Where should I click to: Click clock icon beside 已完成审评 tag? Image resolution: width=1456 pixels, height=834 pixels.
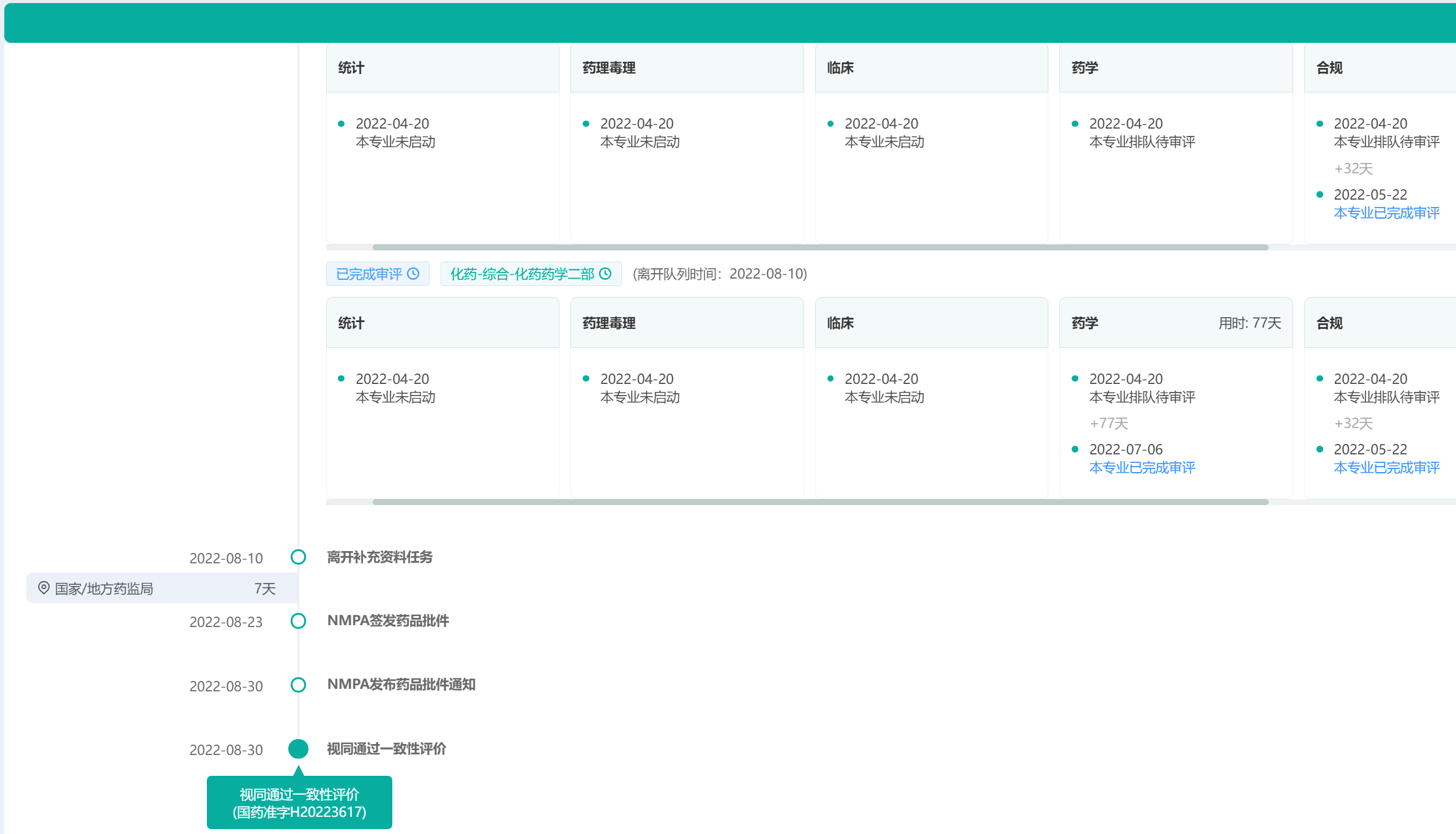tap(414, 274)
